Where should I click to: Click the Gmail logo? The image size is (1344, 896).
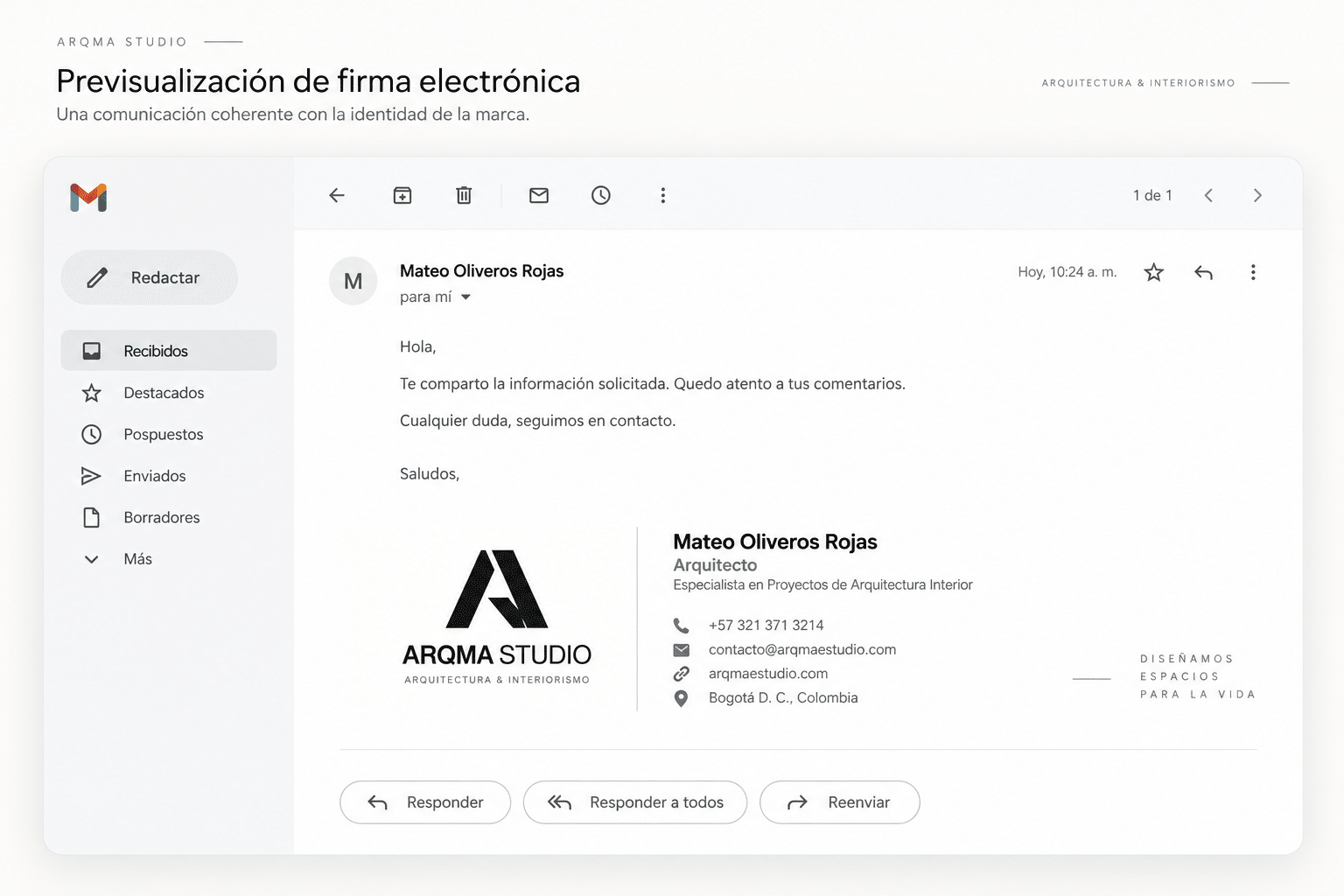pos(88,198)
